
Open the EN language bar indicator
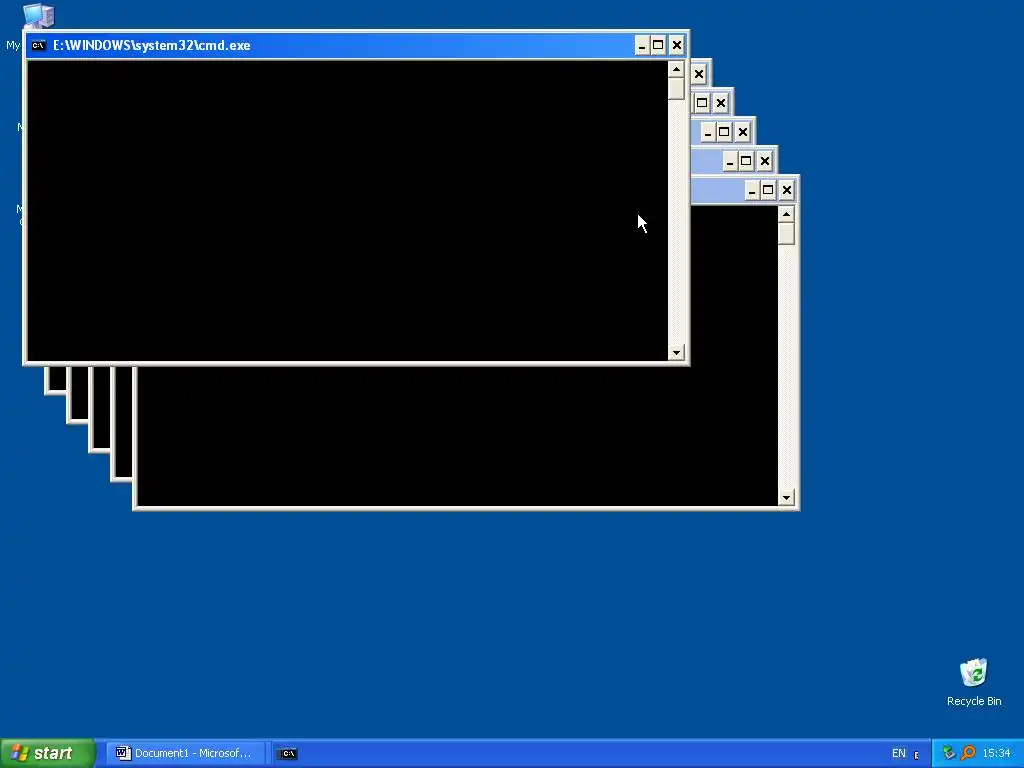(899, 754)
